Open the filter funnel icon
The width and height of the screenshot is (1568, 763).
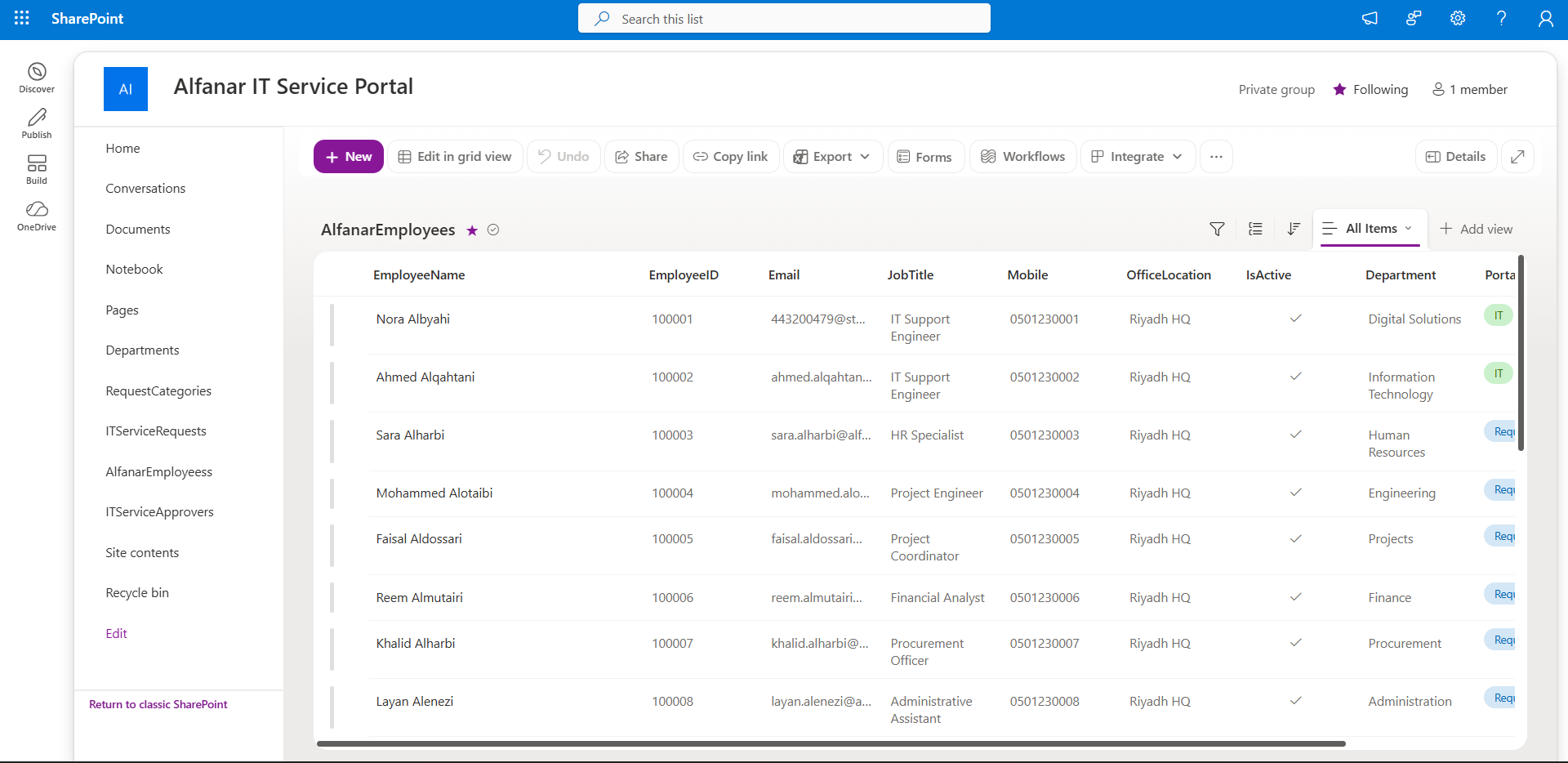[x=1217, y=229]
